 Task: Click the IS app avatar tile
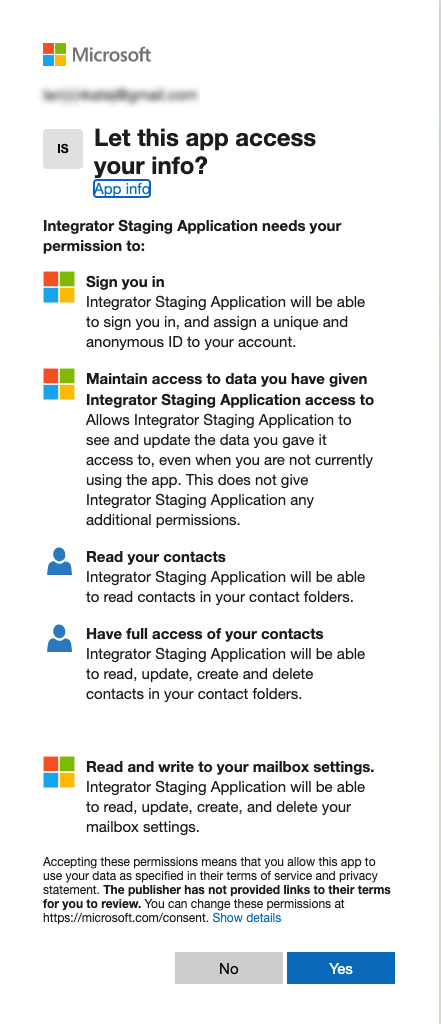(x=63, y=149)
